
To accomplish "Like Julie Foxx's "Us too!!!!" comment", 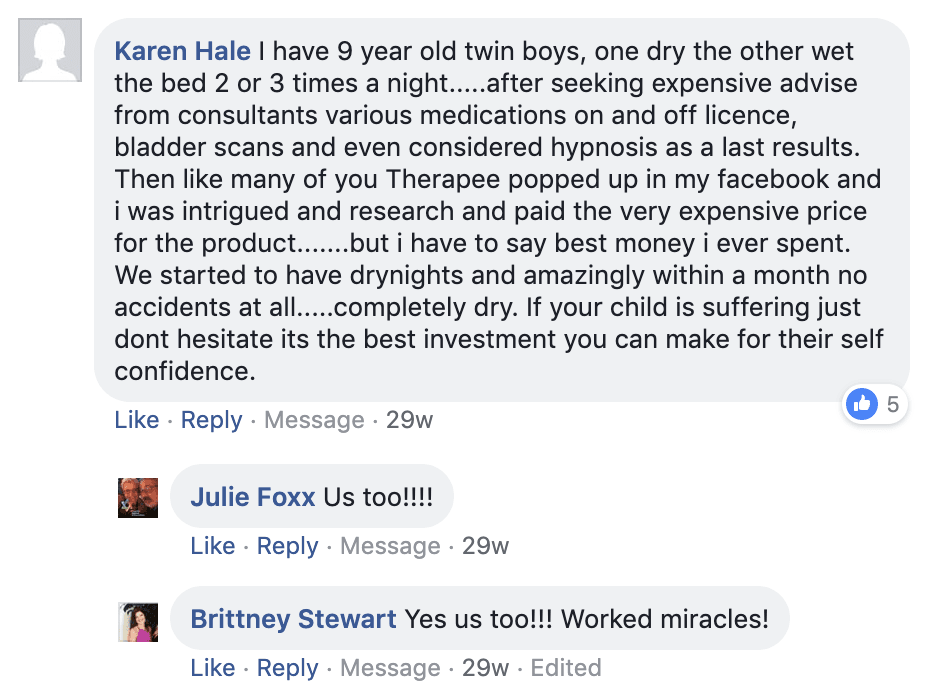I will 212,546.
